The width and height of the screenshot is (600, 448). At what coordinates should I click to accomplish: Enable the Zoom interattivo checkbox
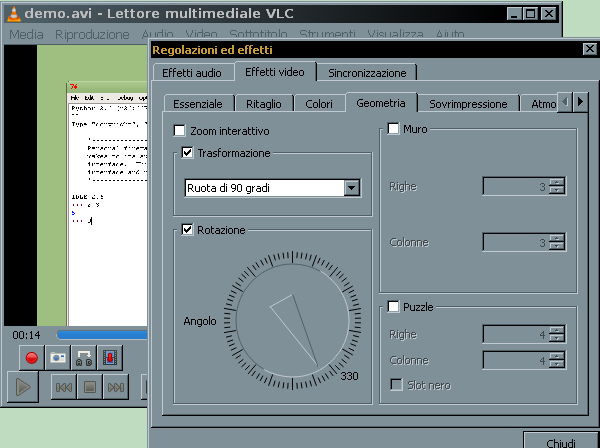(x=180, y=130)
